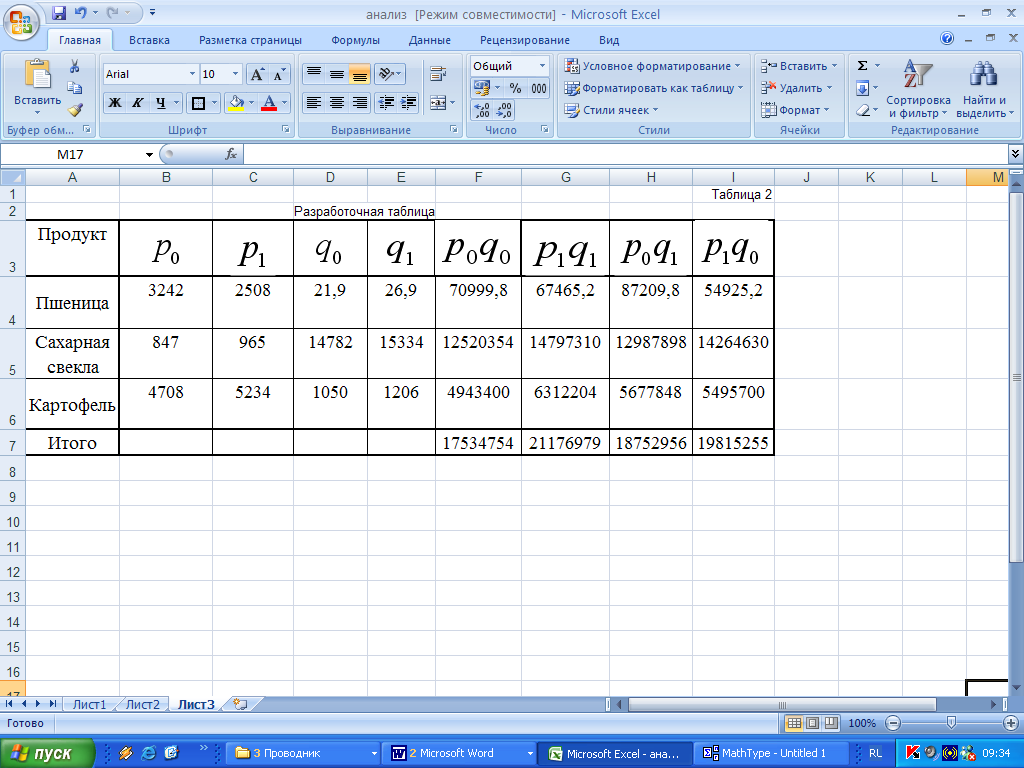Increase cell indent
Viewport: 1024px width, 768px height.
coord(409,103)
